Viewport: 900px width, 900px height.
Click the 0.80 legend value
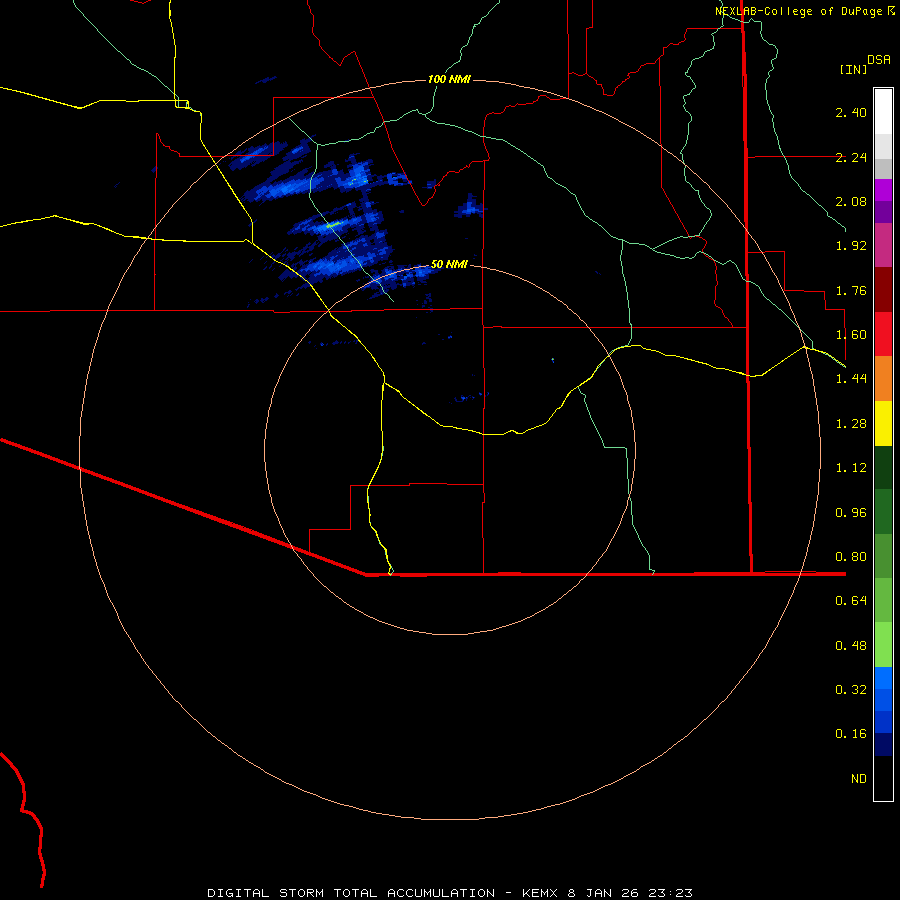point(851,557)
